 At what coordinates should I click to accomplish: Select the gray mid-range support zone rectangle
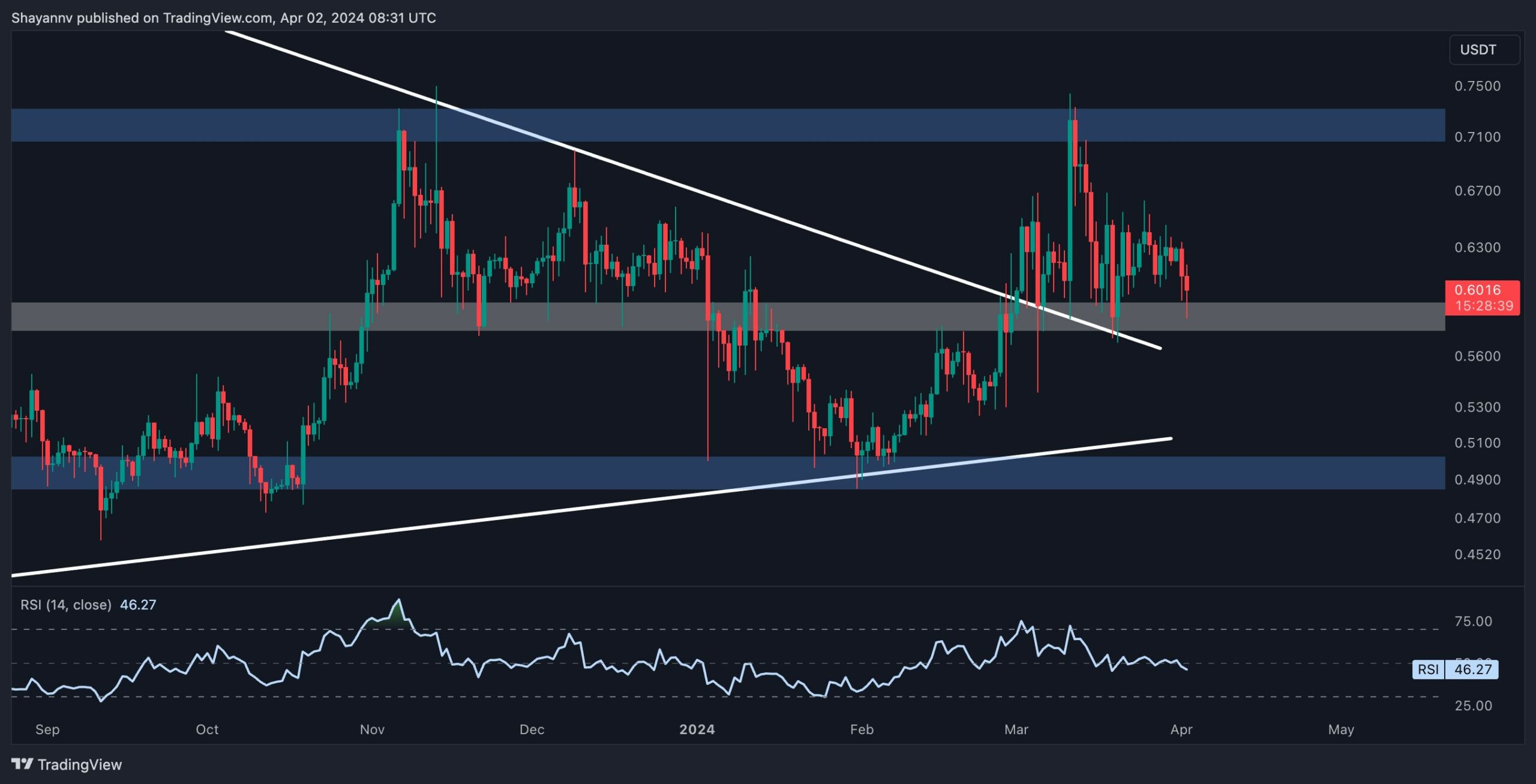click(728, 316)
